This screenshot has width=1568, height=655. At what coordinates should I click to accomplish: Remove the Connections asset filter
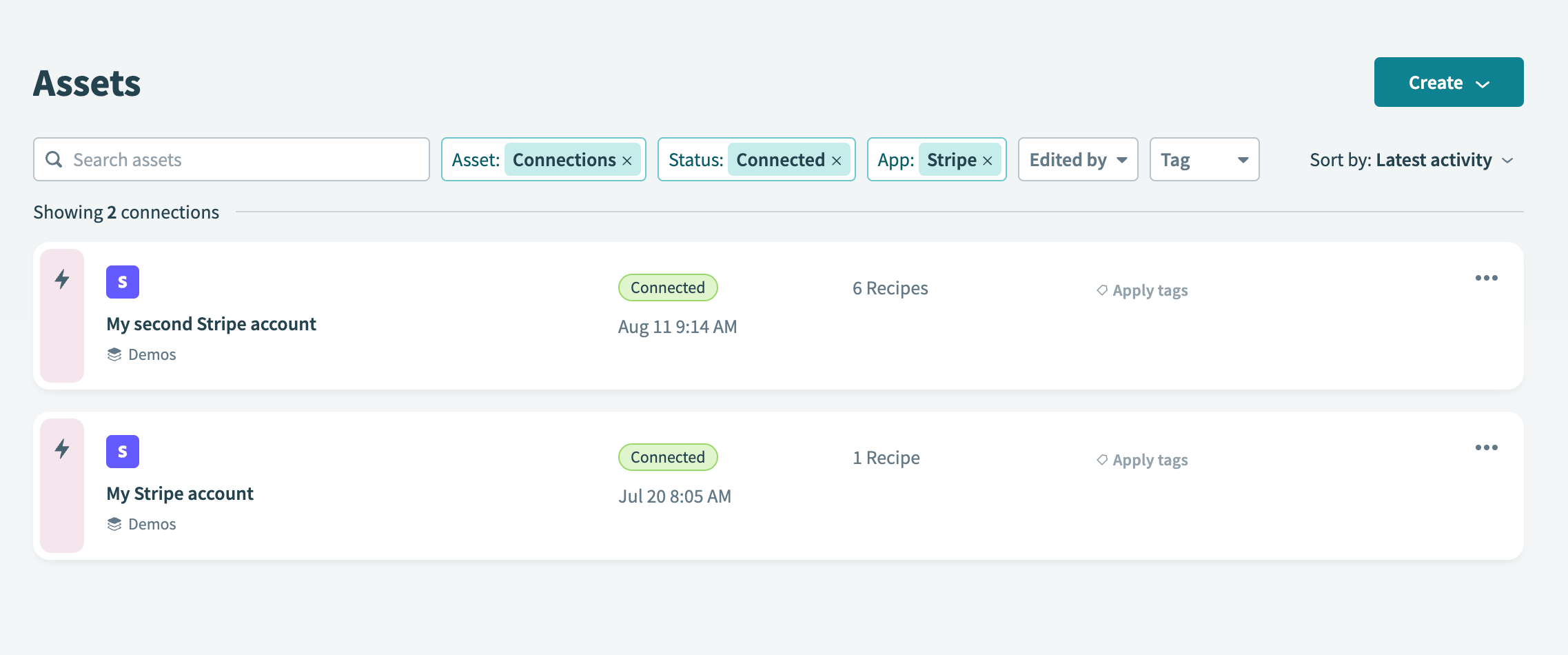click(627, 159)
